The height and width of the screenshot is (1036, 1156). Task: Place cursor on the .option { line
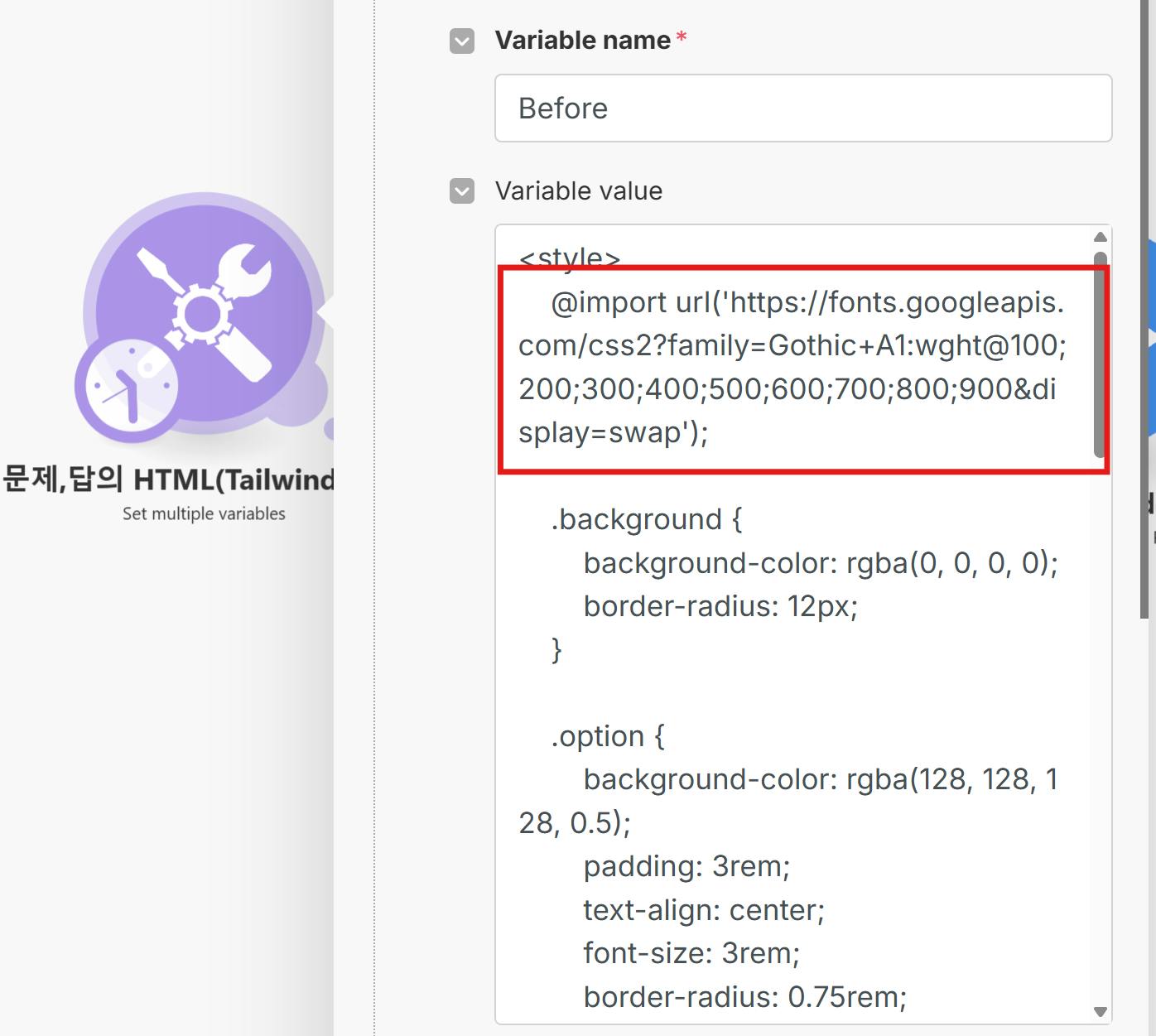(607, 736)
